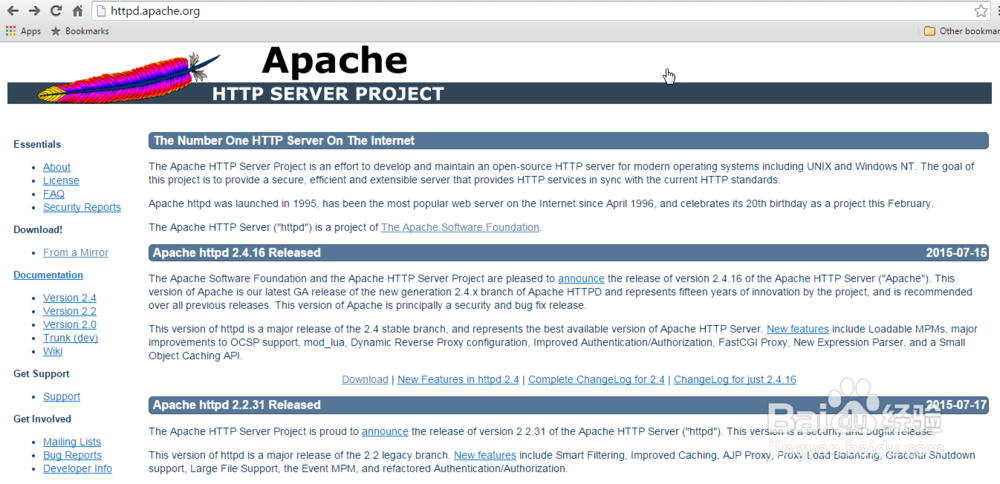The height and width of the screenshot is (484, 1000).
Task: Click the 2015-07-15 release date
Action: click(956, 253)
